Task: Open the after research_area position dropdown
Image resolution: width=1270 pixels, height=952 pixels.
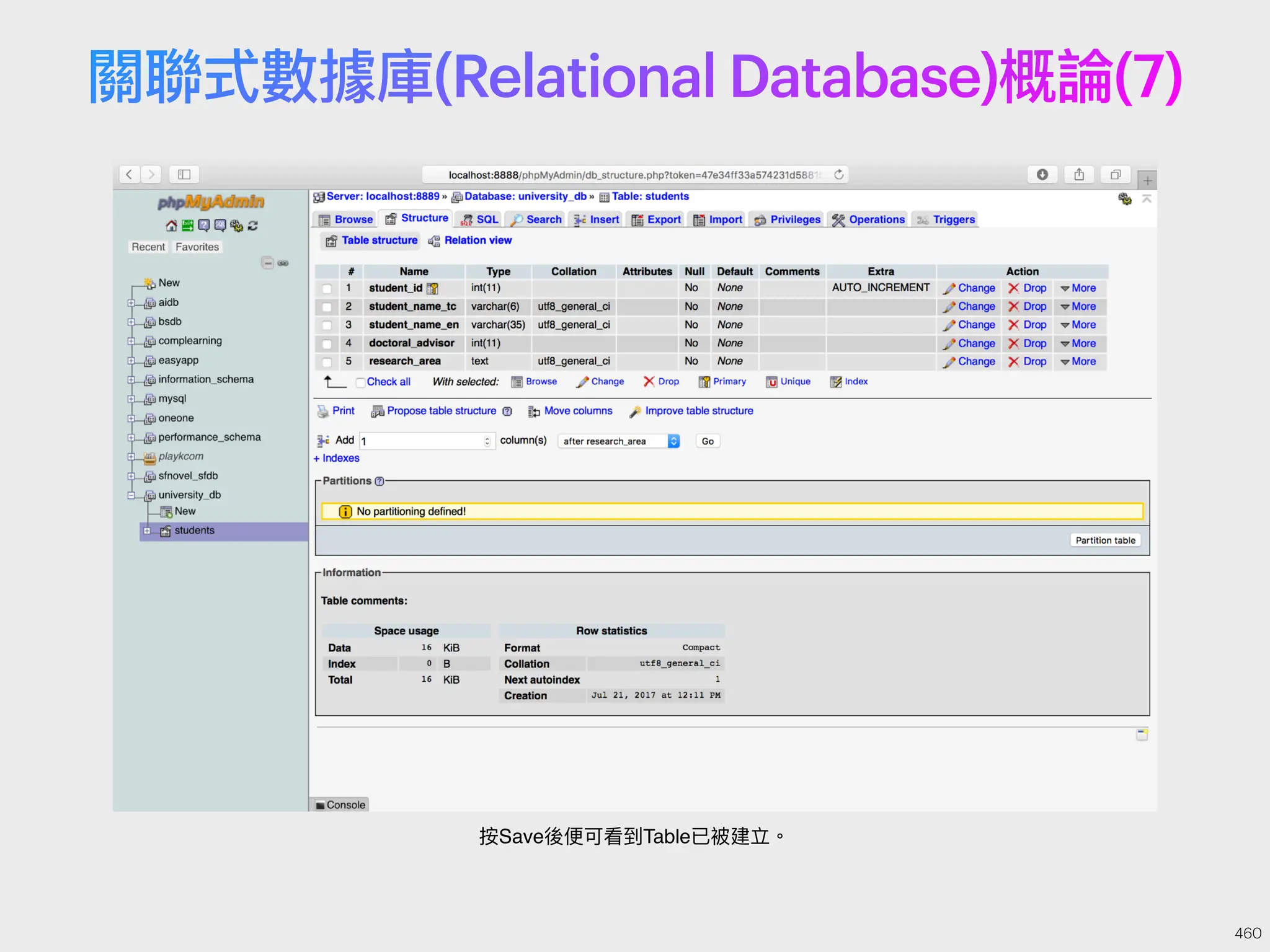Action: (619, 441)
